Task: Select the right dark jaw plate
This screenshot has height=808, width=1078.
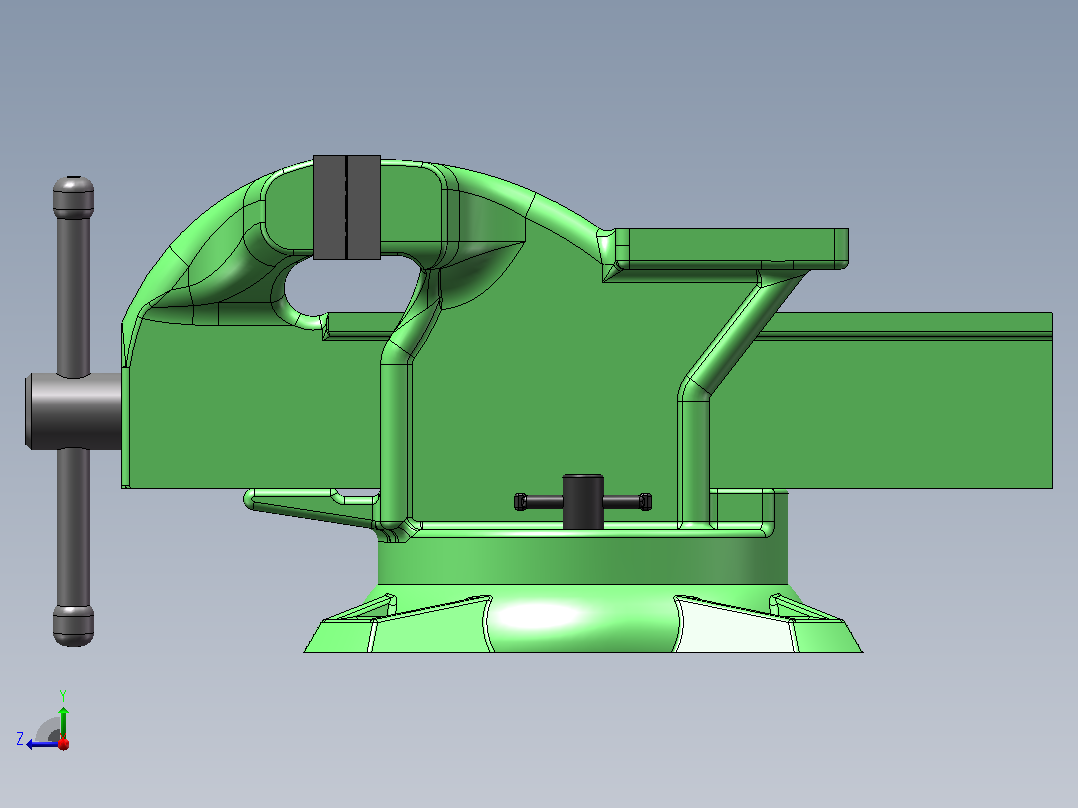Action: (x=364, y=207)
